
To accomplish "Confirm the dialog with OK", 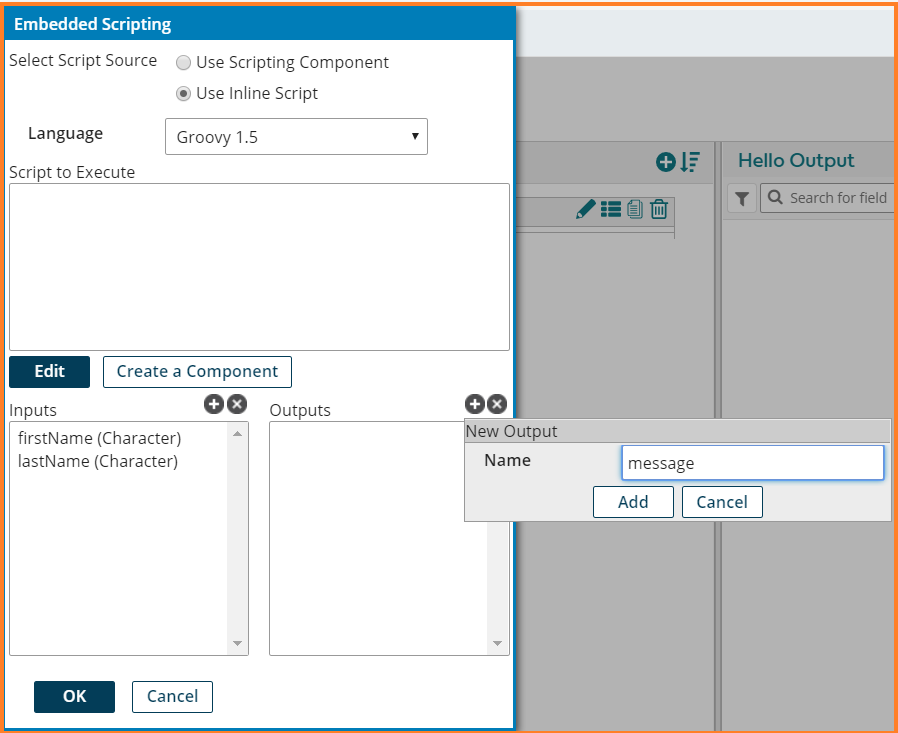I will pyautogui.click(x=74, y=696).
